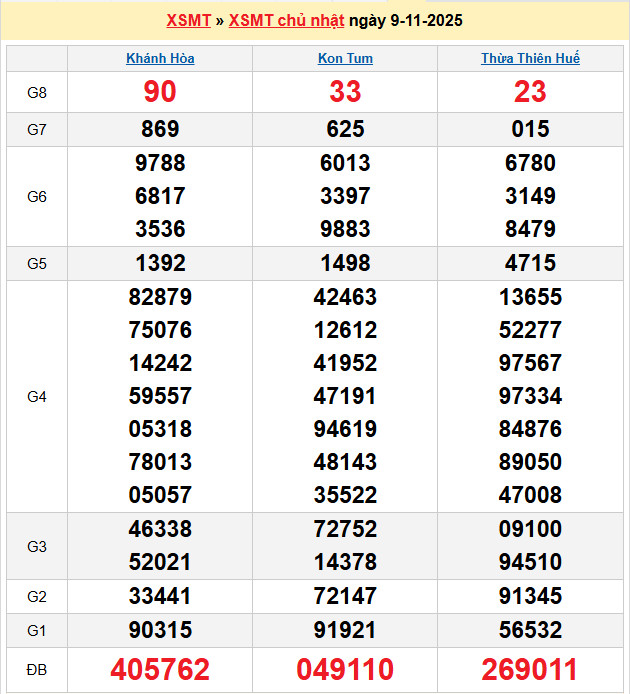Click the G3 number 46338
The image size is (630, 694).
click(160, 529)
